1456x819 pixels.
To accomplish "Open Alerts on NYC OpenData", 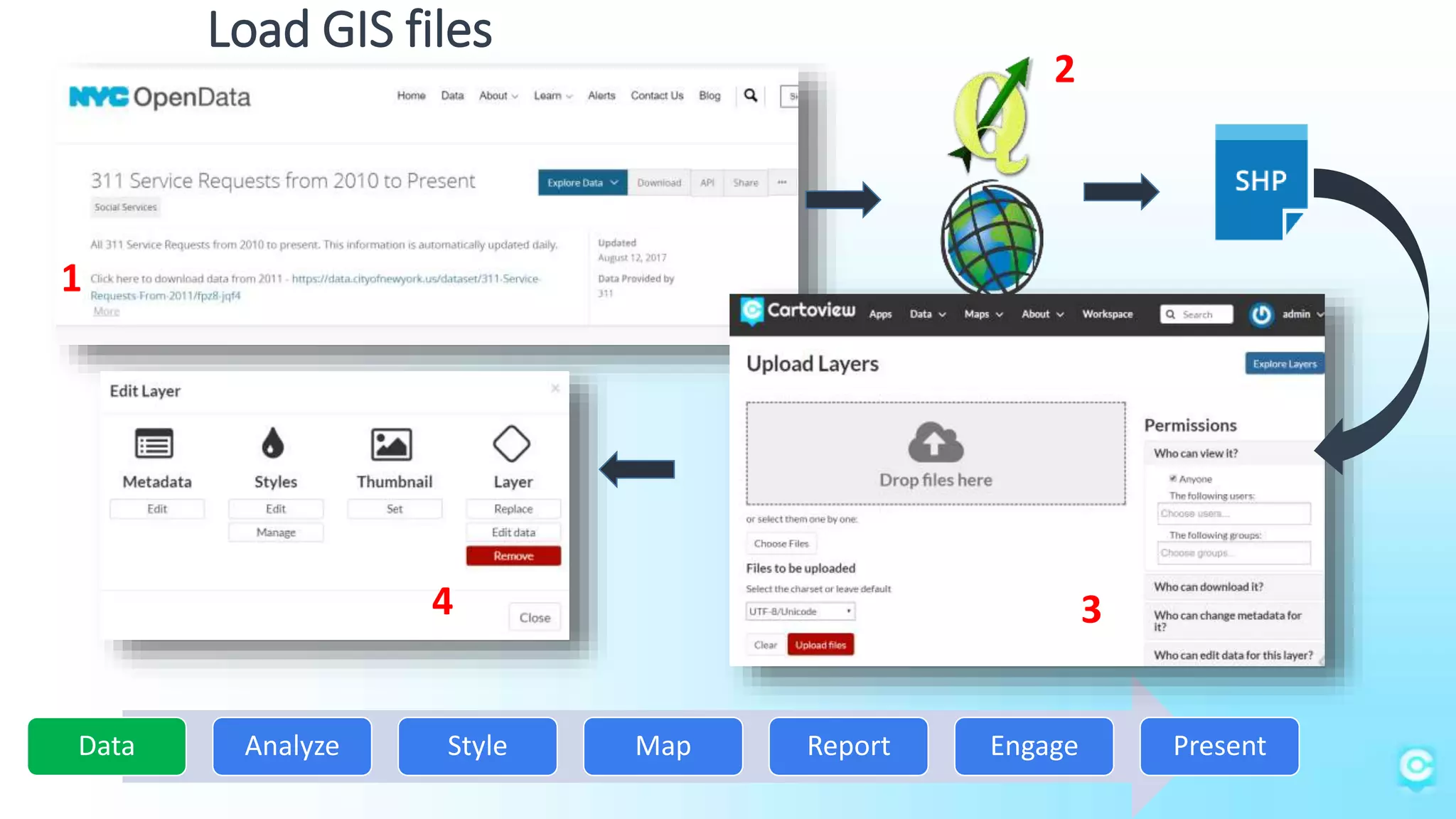I will point(601,95).
